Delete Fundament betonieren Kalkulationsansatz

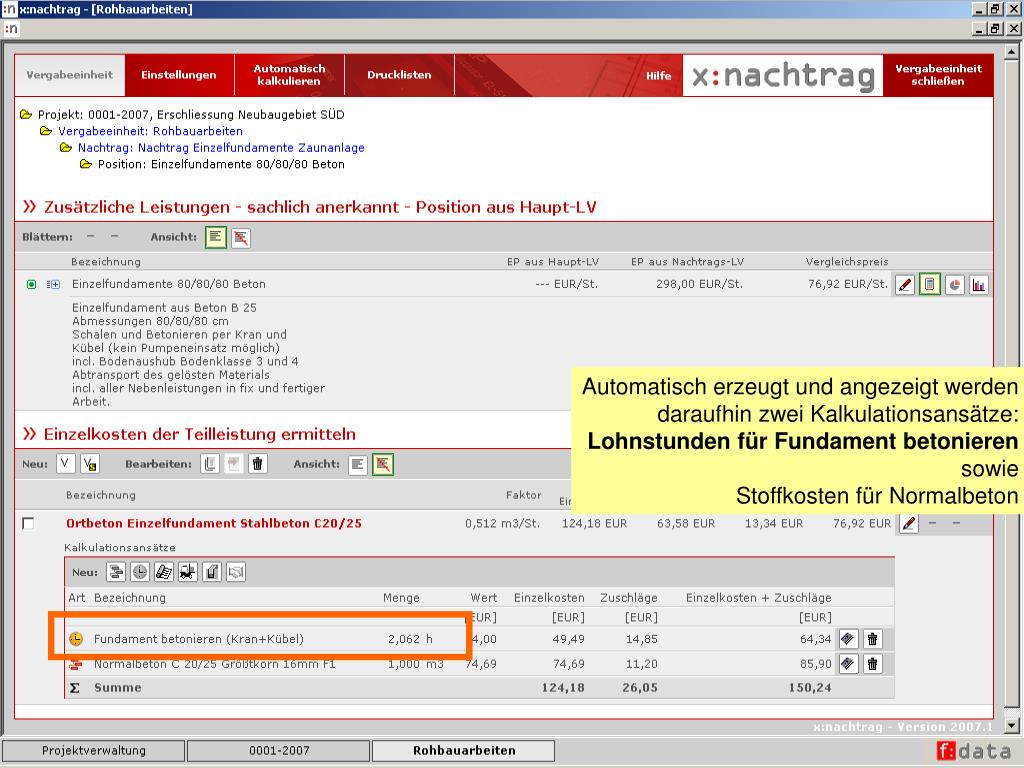coord(872,639)
